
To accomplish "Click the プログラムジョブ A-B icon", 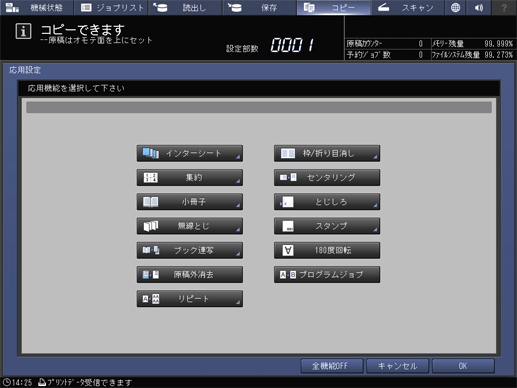I will tap(288, 275).
